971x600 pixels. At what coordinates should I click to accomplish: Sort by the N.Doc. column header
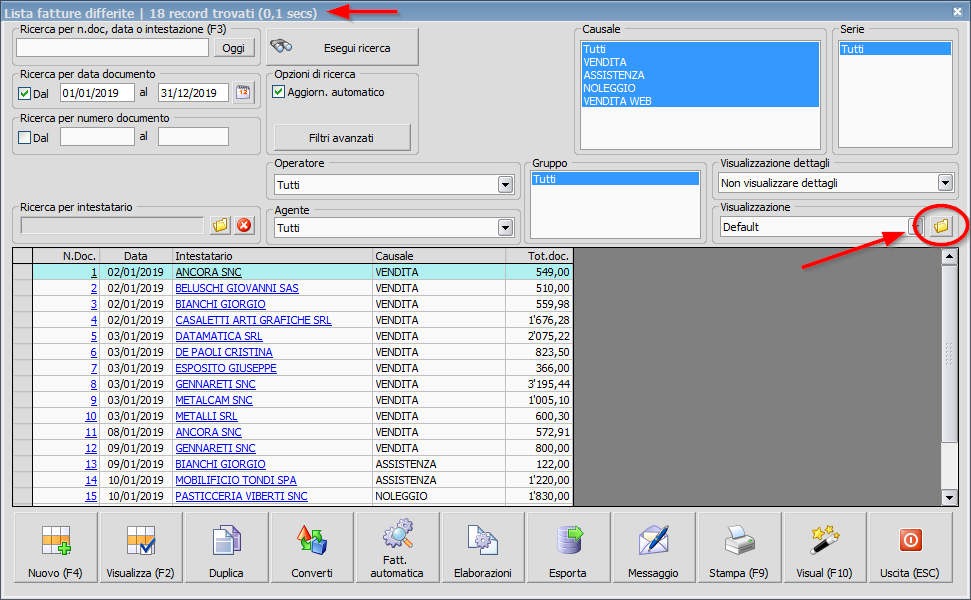pyautogui.click(x=66, y=256)
